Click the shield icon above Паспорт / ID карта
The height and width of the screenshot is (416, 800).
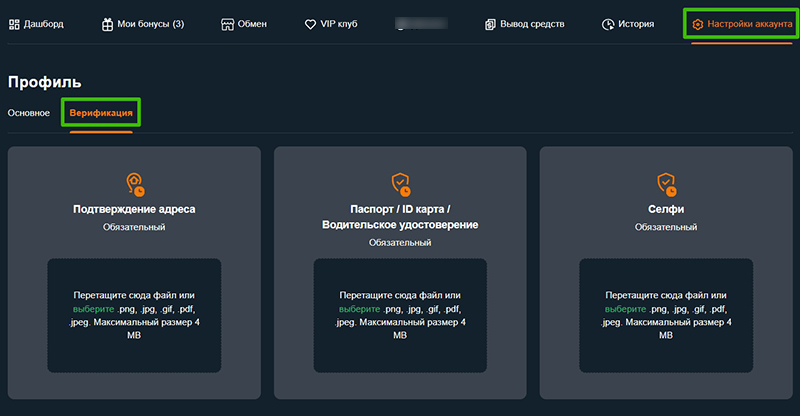pyautogui.click(x=400, y=184)
